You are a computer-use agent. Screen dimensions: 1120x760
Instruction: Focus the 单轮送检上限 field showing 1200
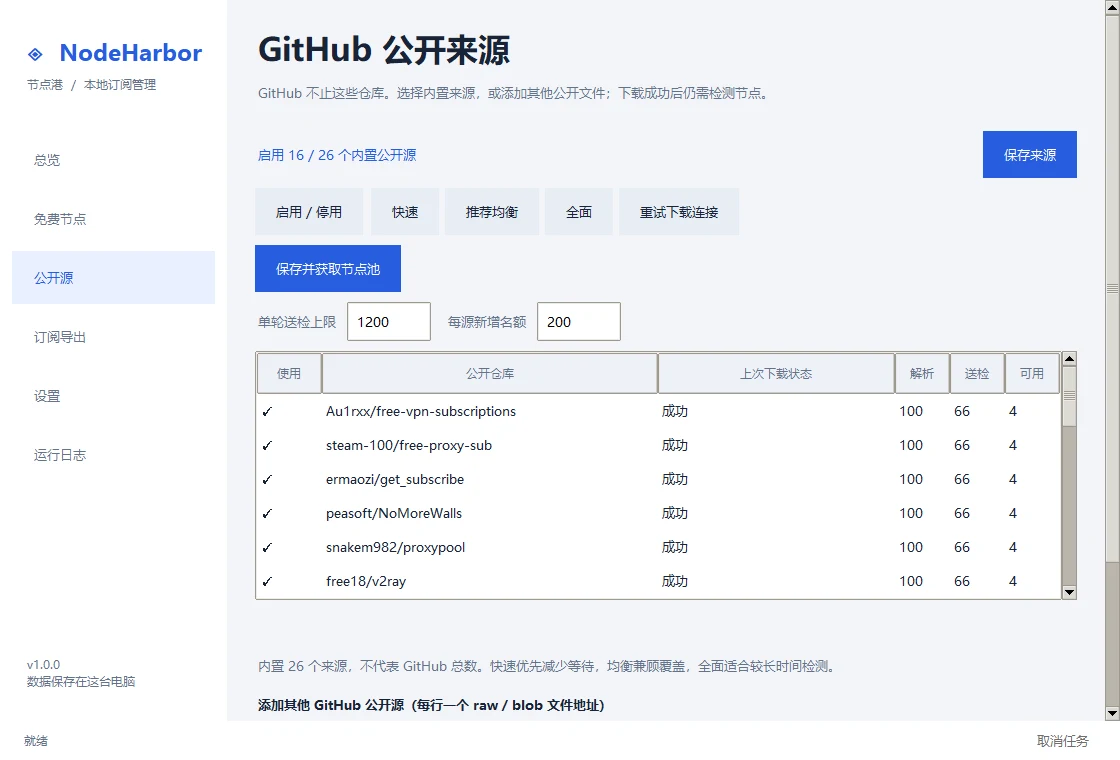click(389, 321)
